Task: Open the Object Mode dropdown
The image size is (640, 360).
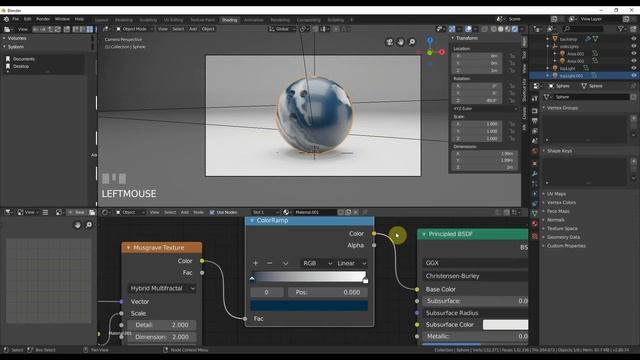Action: [x=134, y=29]
